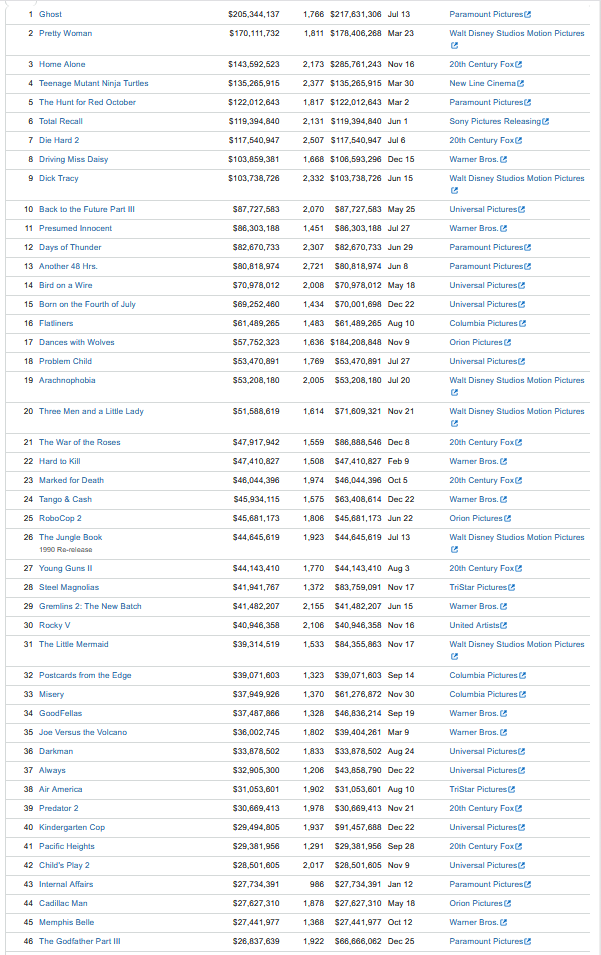The height and width of the screenshot is (955, 601).
Task: Click the $184,208,848 total for Dances with Wolves
Action: [356, 342]
